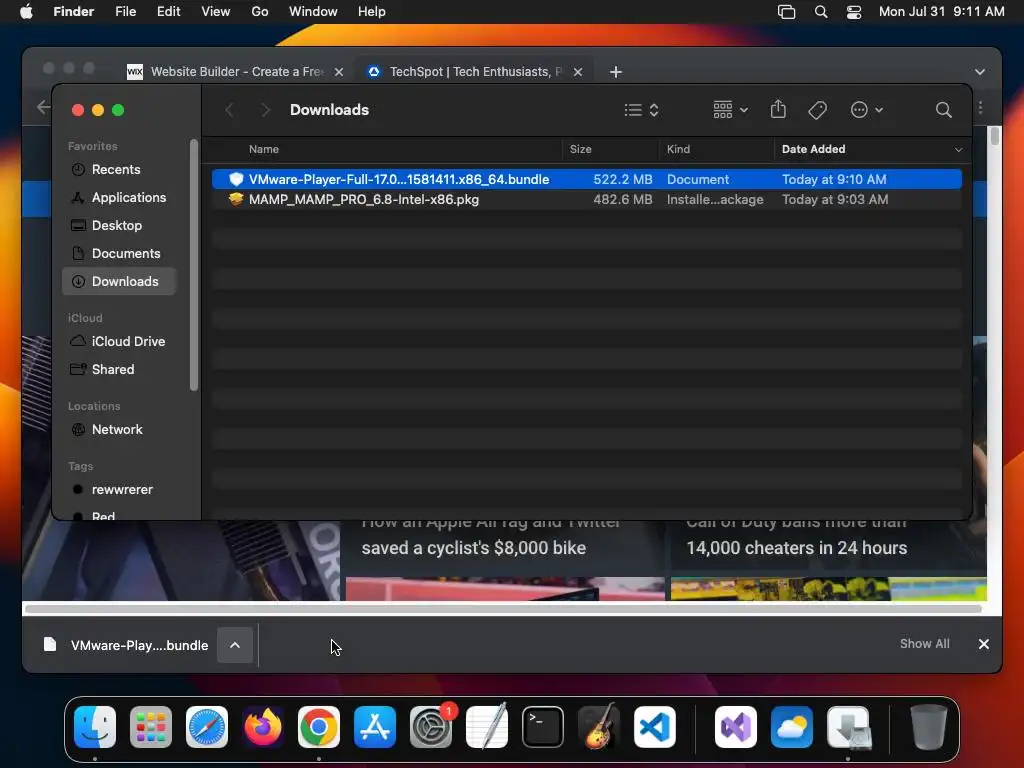Sort by Size column header
This screenshot has width=1024, height=768.
click(580, 149)
